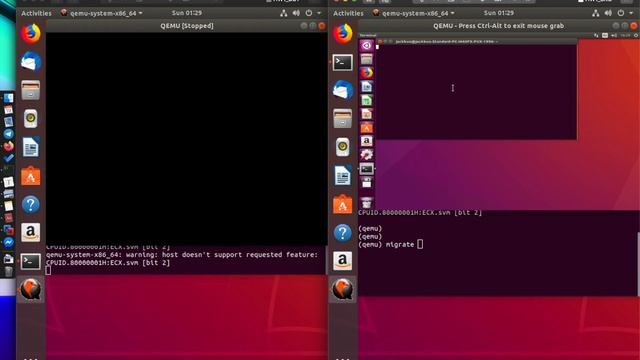Click the right terminal's vertical scrollbar
This screenshot has width=640, height=360.
coord(638,264)
